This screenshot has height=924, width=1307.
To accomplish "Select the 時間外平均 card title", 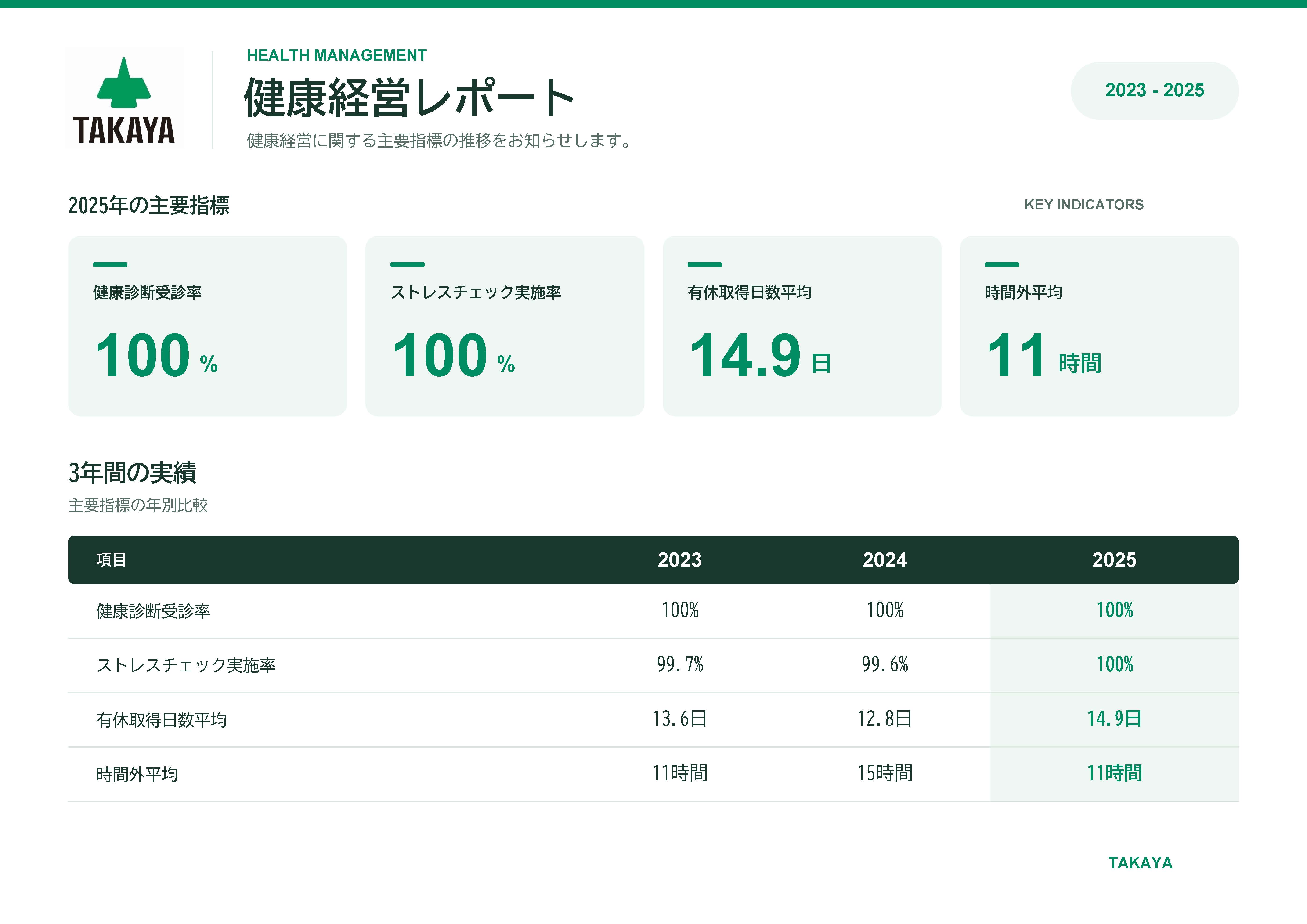I will point(1024,293).
